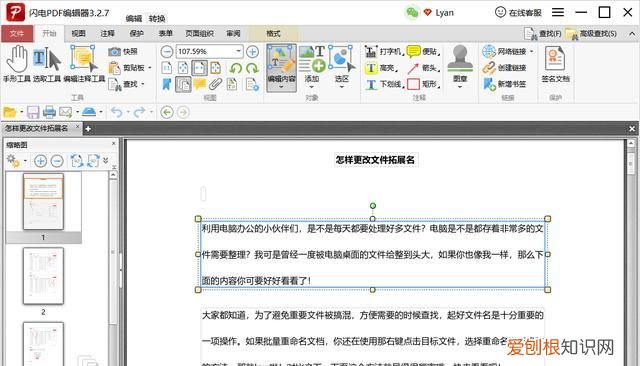This screenshot has height=366, width=640.
Task: Select the Arrow (箭头) annotation tool
Action: [424, 68]
